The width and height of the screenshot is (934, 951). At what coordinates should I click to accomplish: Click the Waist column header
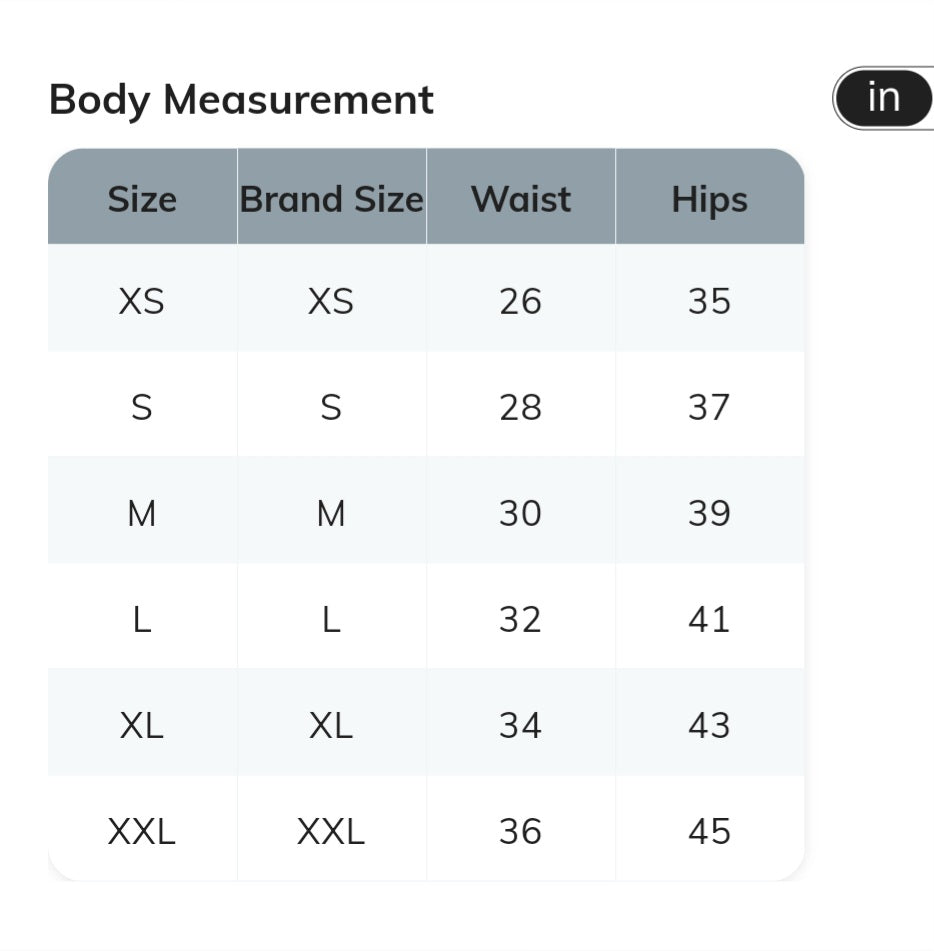(x=521, y=199)
